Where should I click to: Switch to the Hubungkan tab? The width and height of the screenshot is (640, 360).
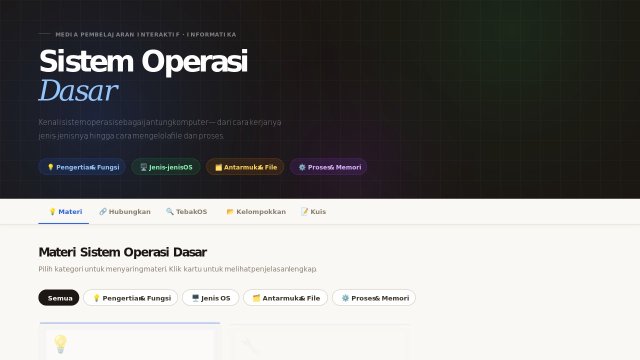click(125, 211)
